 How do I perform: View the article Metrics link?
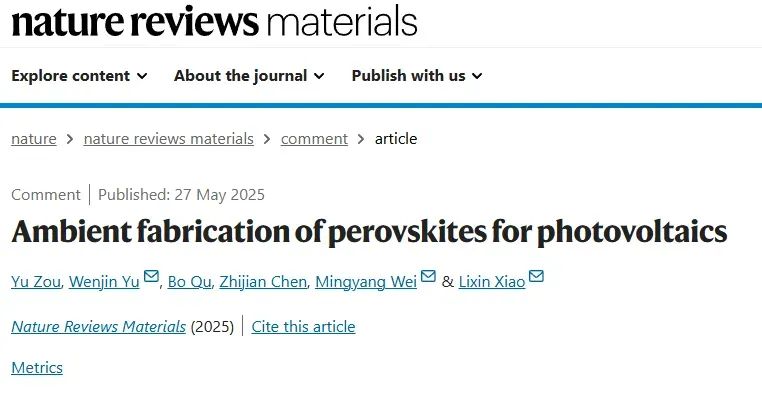(37, 368)
